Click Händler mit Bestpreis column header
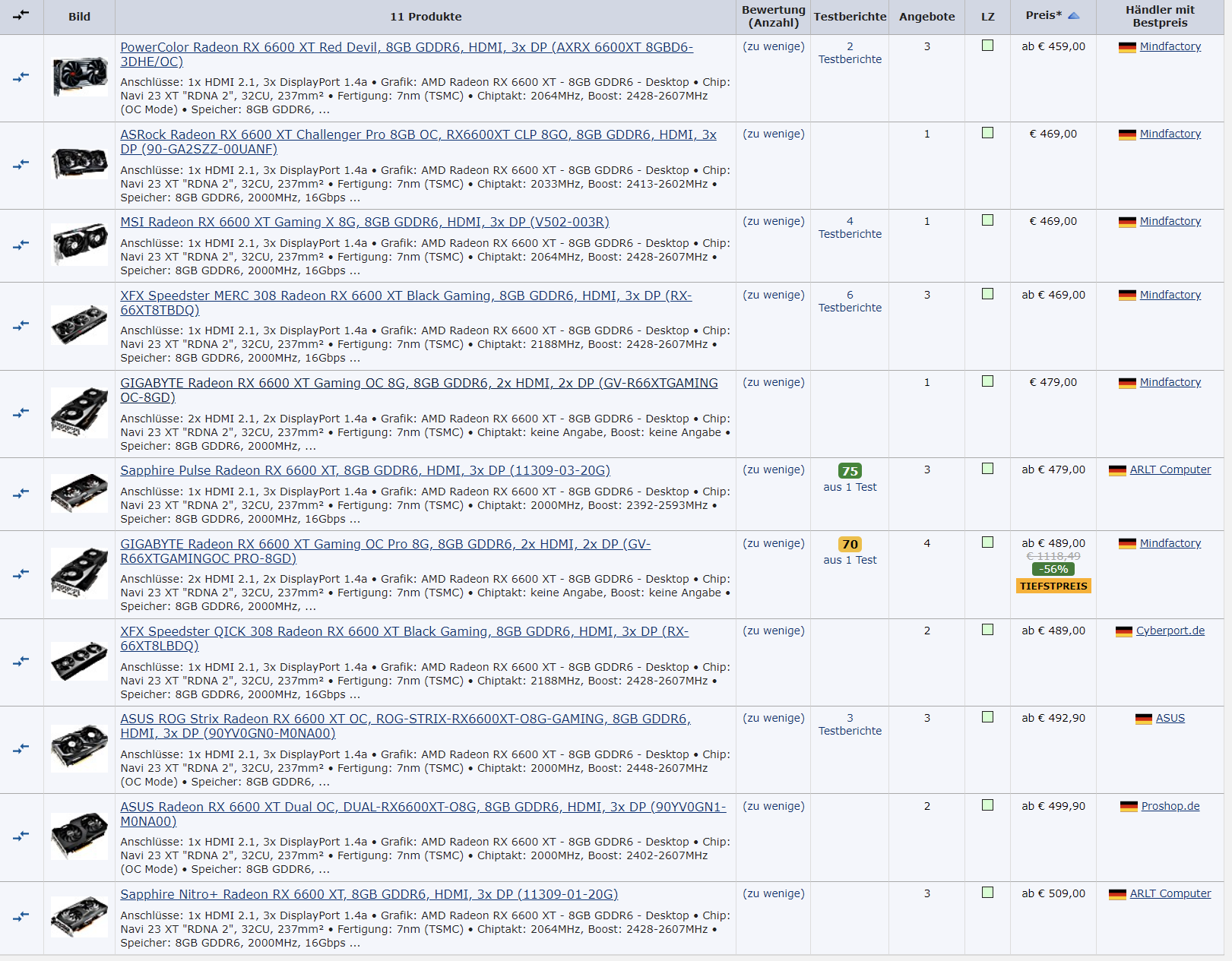 pyautogui.click(x=1160, y=16)
